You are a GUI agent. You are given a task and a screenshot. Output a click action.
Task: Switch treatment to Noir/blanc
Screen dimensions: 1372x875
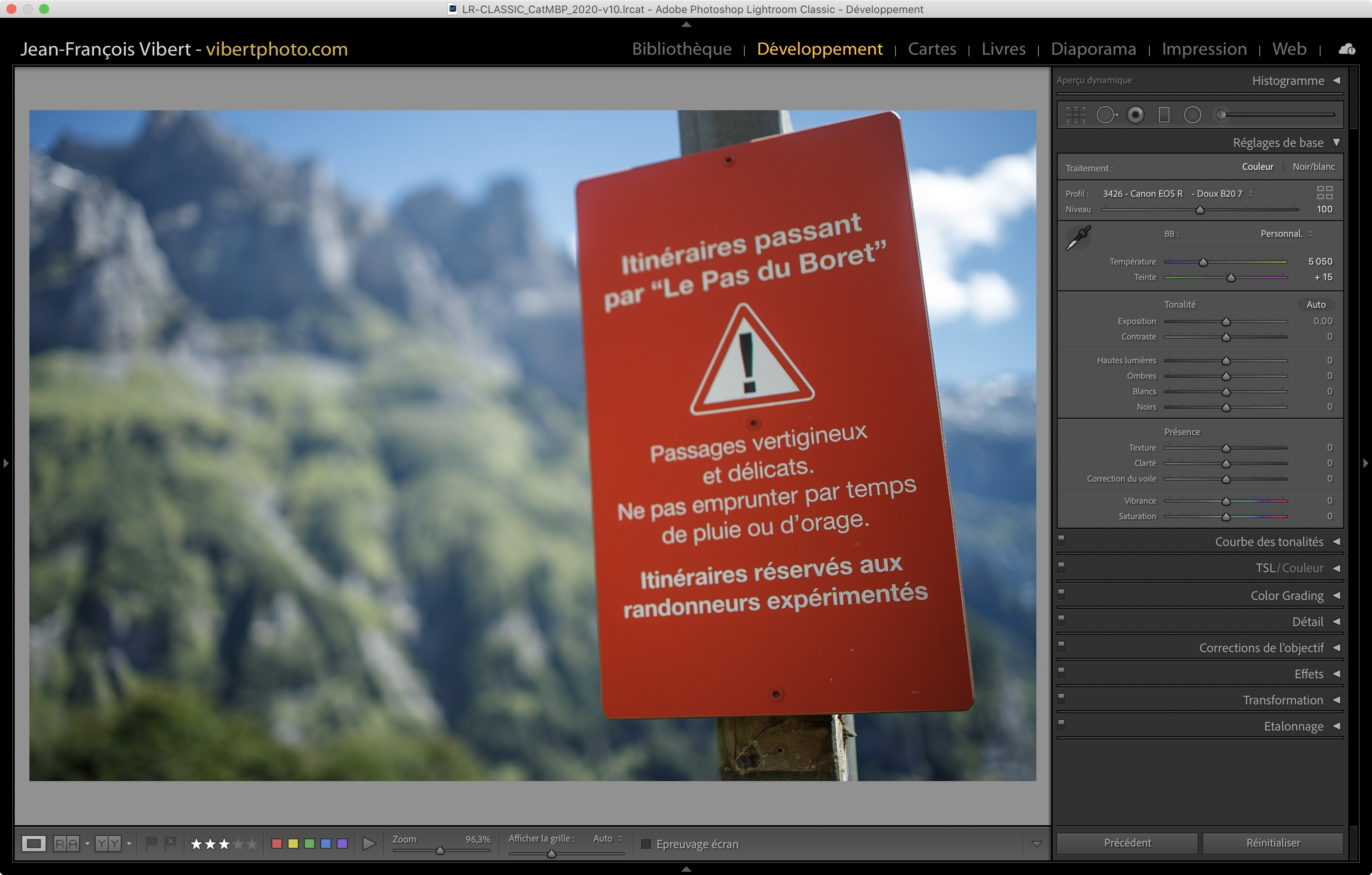(1313, 167)
